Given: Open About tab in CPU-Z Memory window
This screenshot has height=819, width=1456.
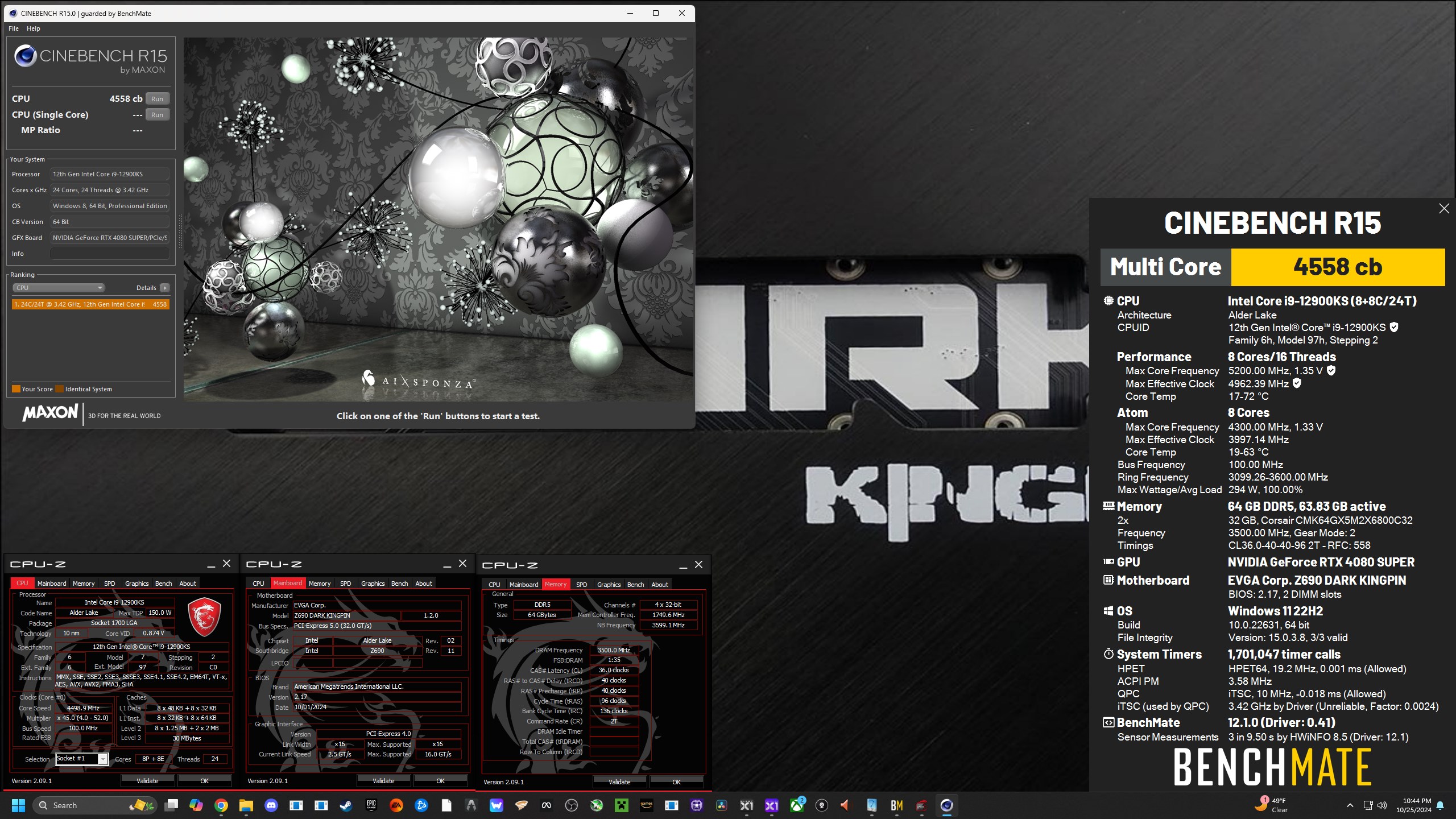Looking at the screenshot, I should coord(660,585).
